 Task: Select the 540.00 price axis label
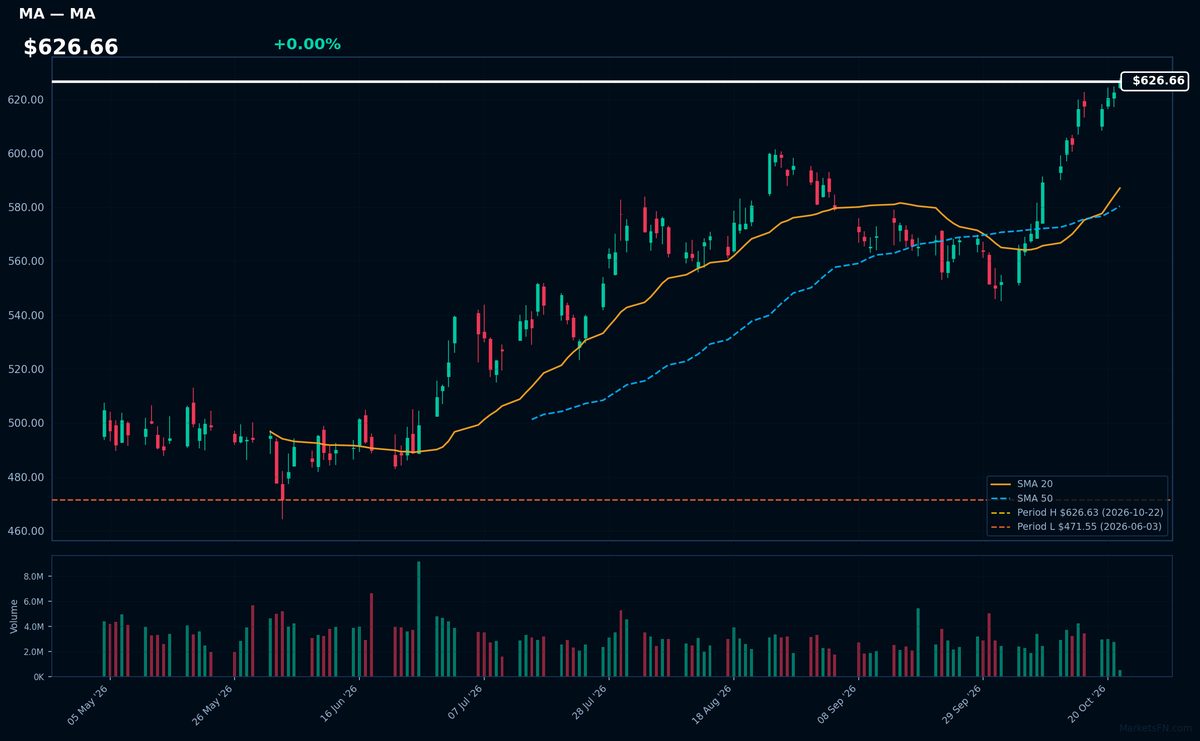[x=26, y=316]
